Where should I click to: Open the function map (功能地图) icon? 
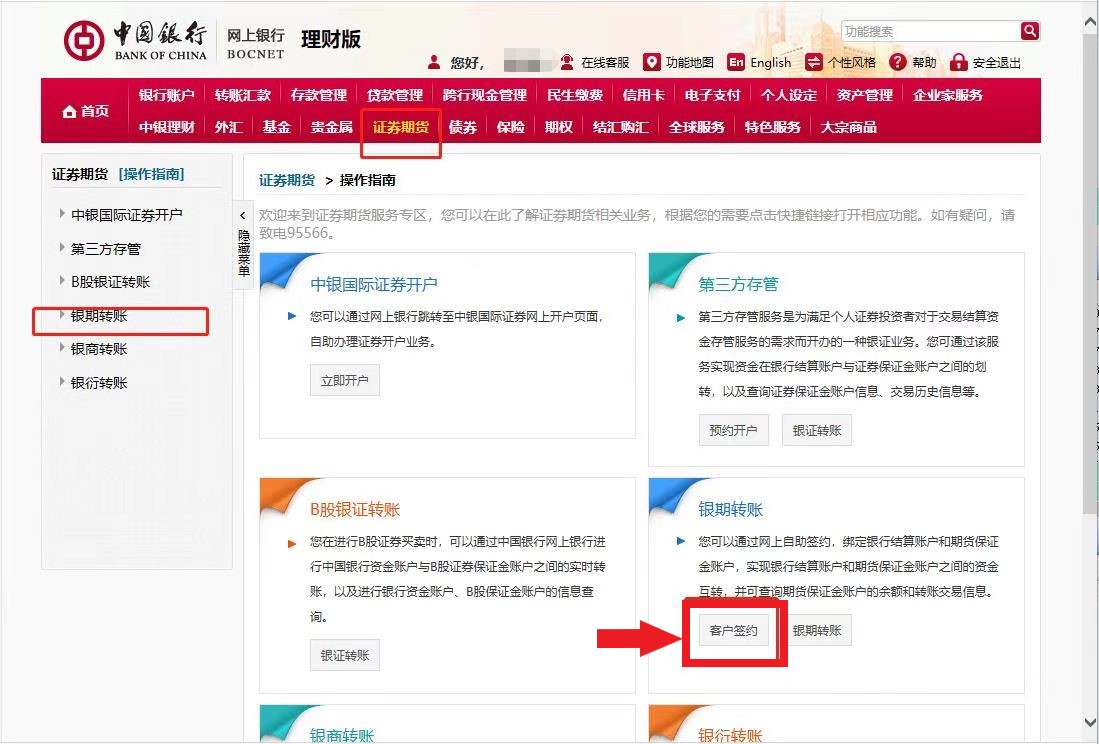point(652,62)
